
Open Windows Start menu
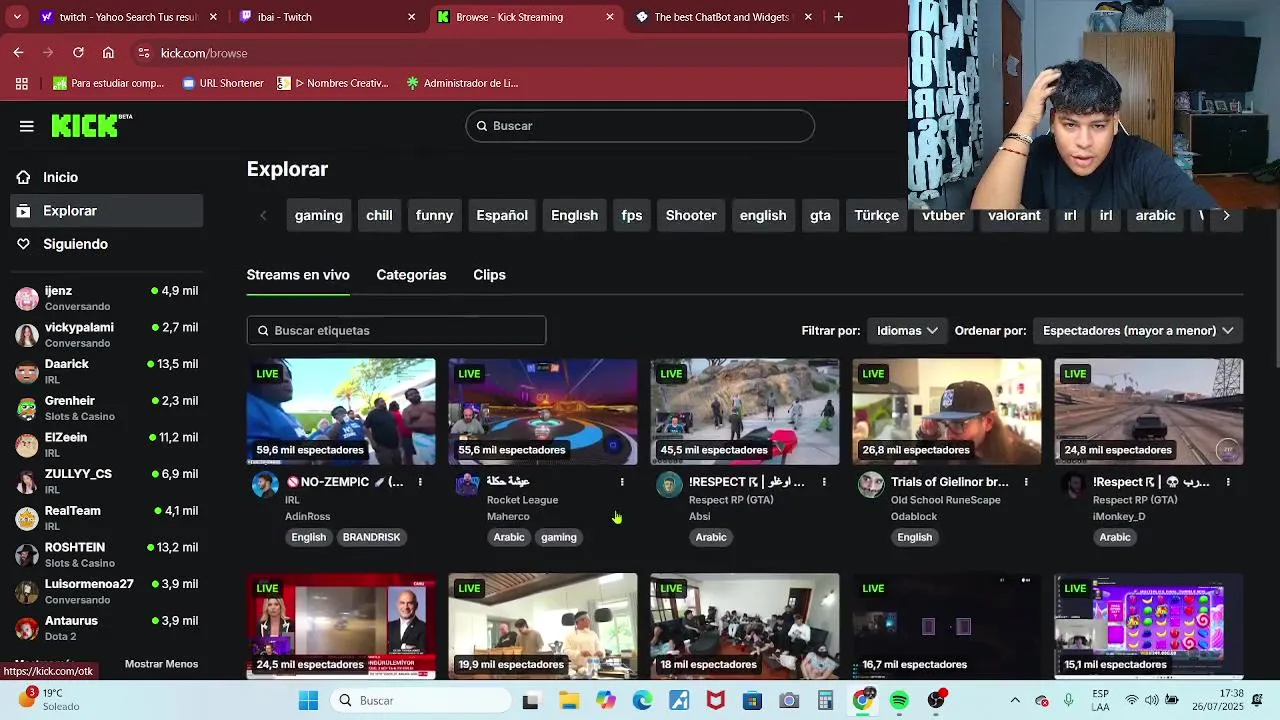click(x=308, y=701)
